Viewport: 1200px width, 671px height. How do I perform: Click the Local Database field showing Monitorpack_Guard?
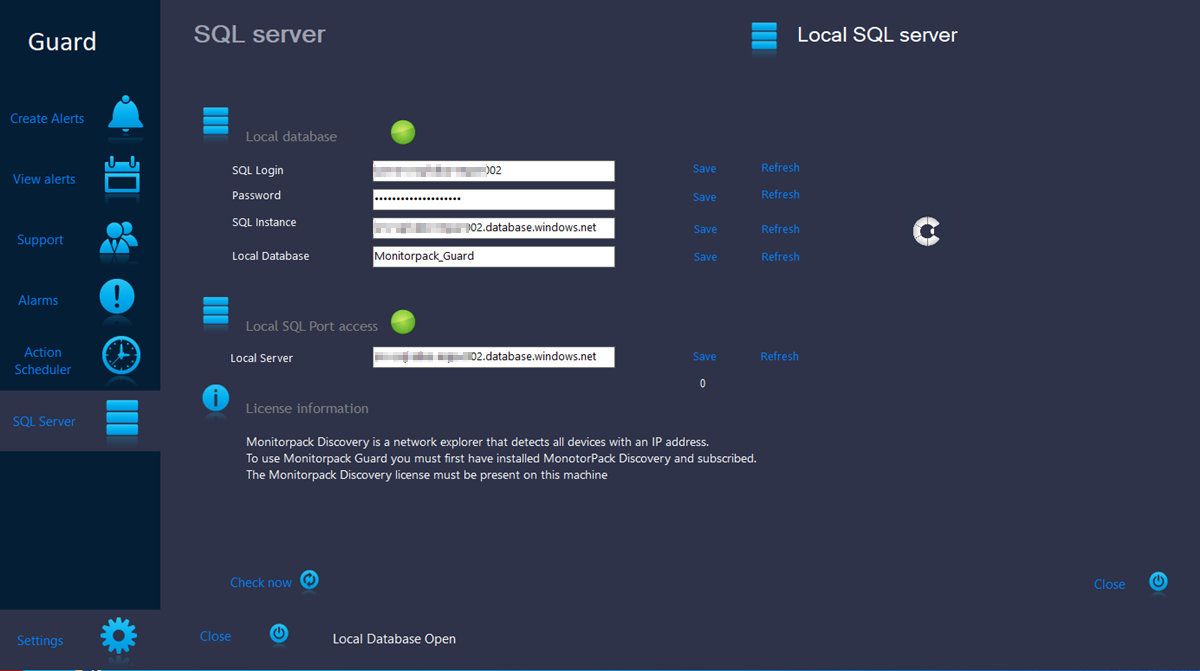494,257
